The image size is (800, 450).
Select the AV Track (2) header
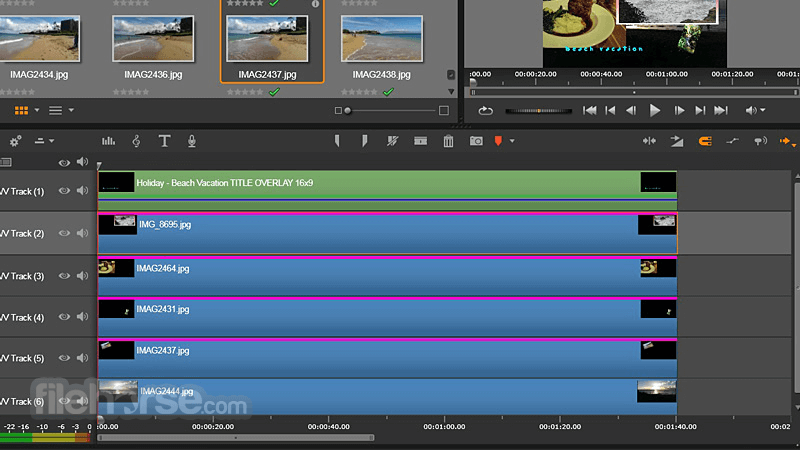[x=22, y=234]
